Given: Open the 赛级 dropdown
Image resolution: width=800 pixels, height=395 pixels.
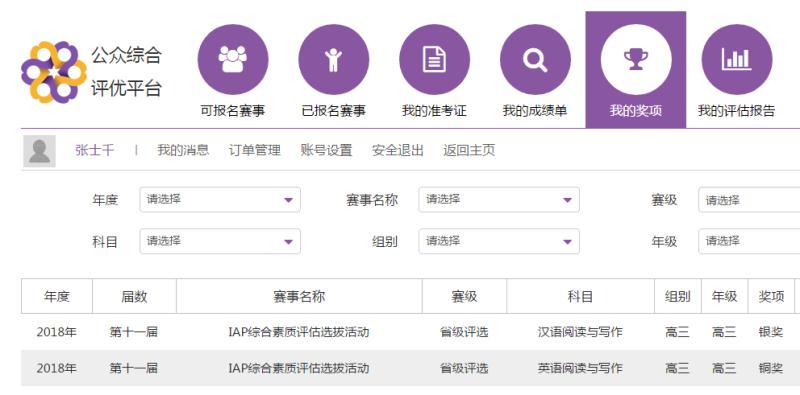Looking at the screenshot, I should [x=749, y=200].
